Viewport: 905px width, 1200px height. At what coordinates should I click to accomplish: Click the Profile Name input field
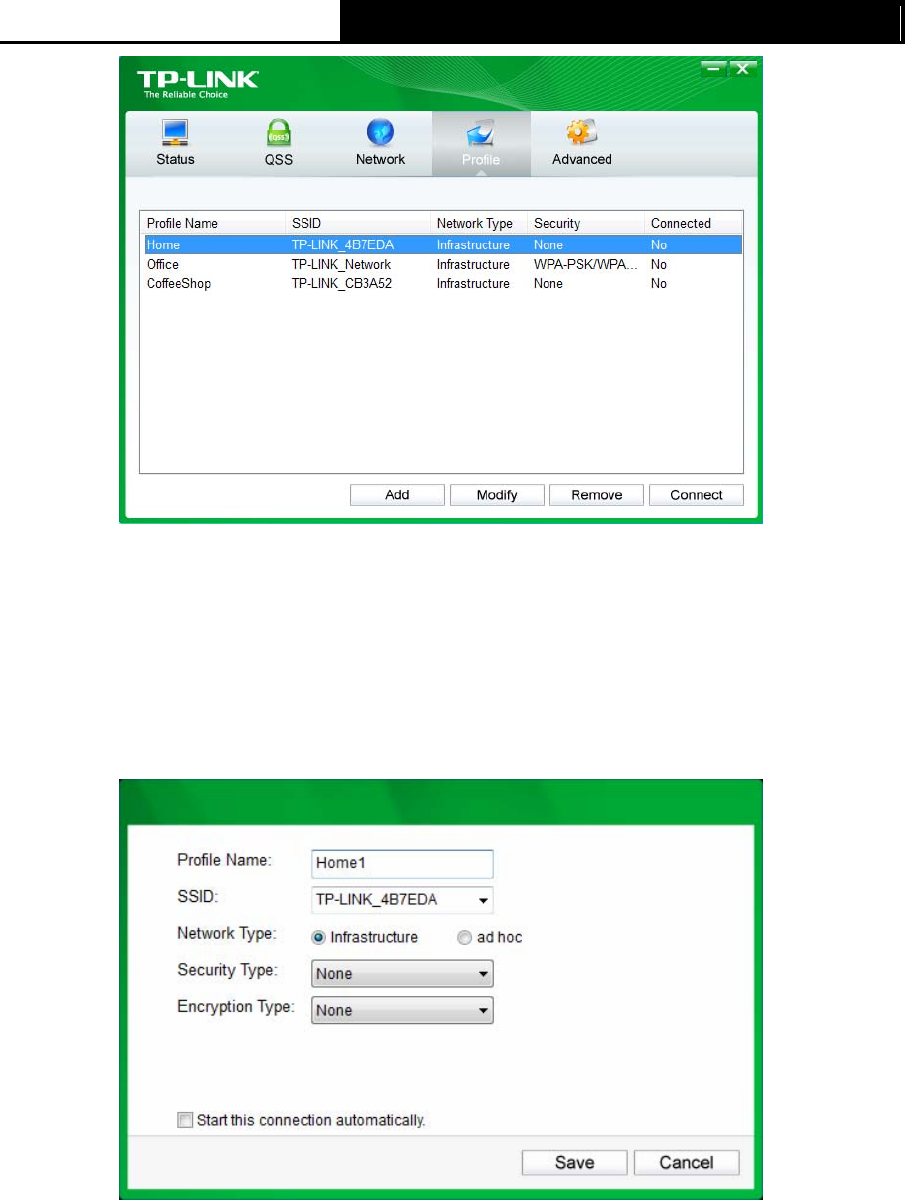[x=403, y=864]
